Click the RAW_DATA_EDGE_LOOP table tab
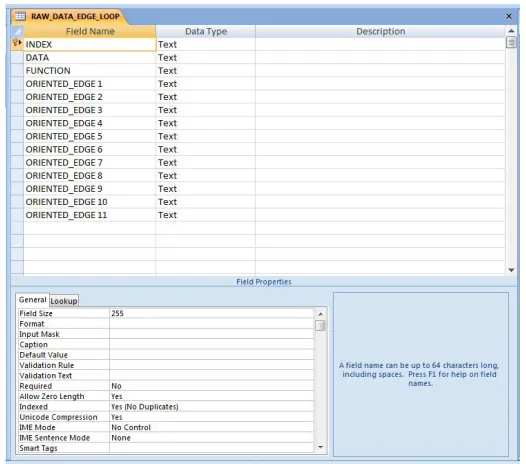 tap(70, 16)
